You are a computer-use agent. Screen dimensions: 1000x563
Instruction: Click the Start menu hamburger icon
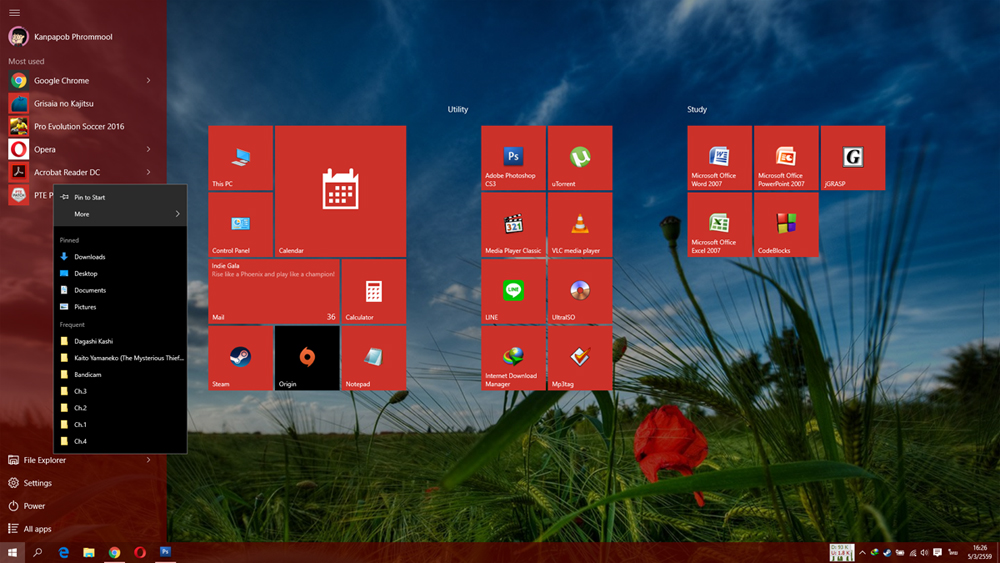coord(15,12)
